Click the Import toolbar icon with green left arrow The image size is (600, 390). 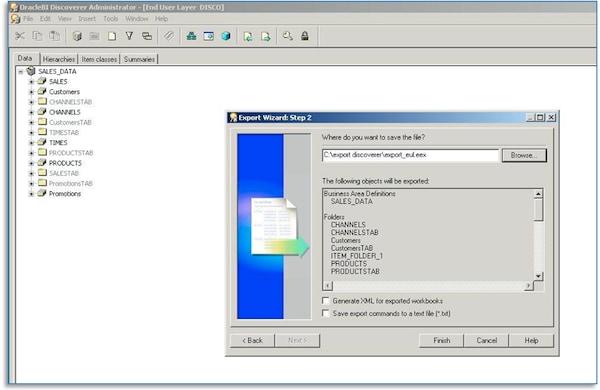(248, 36)
